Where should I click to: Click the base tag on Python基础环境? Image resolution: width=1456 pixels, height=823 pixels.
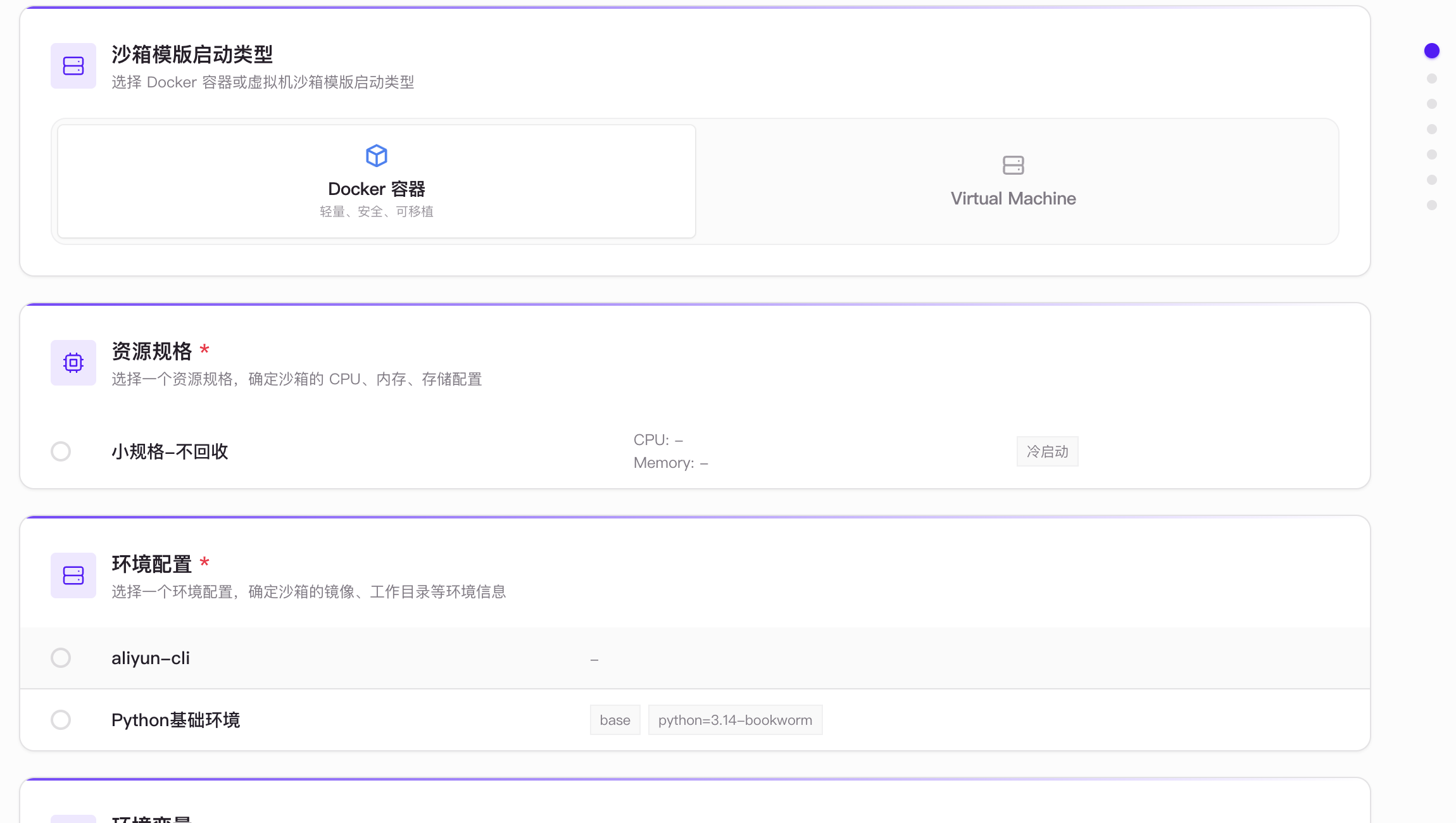click(x=615, y=720)
